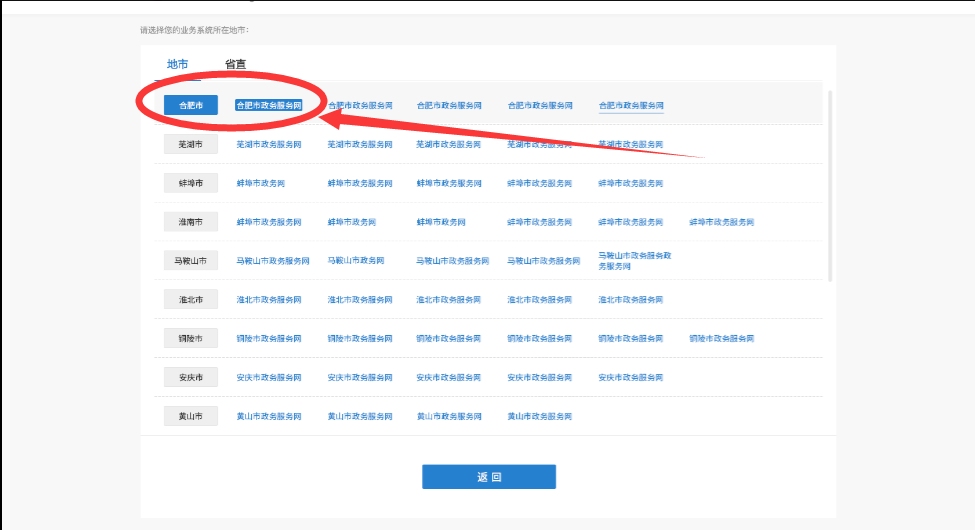Select the 淮北市 city button
This screenshot has height=530, width=975.
pyautogui.click(x=190, y=299)
